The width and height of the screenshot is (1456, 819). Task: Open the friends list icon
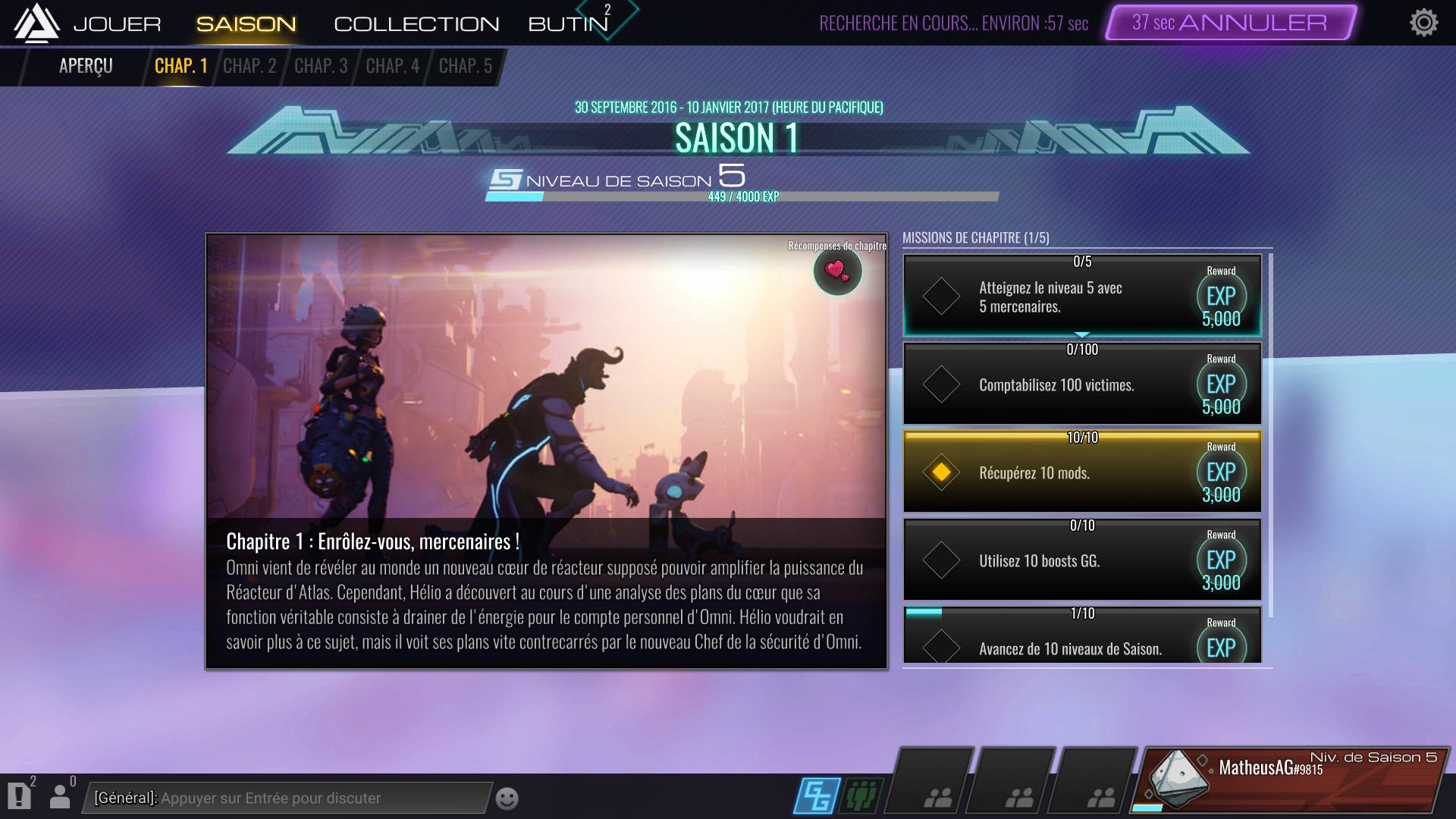click(x=61, y=795)
